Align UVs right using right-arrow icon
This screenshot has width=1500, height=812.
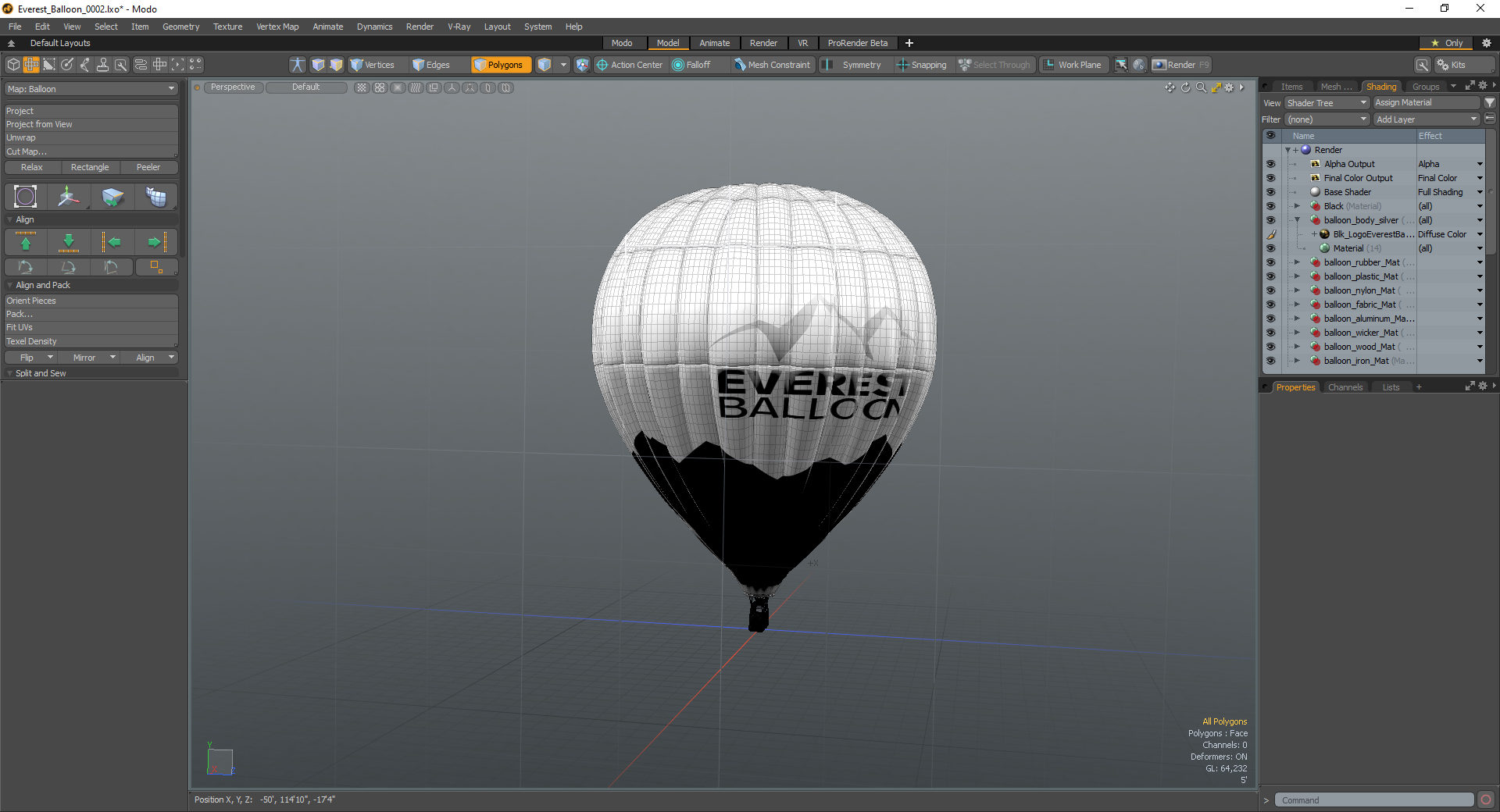pos(156,242)
